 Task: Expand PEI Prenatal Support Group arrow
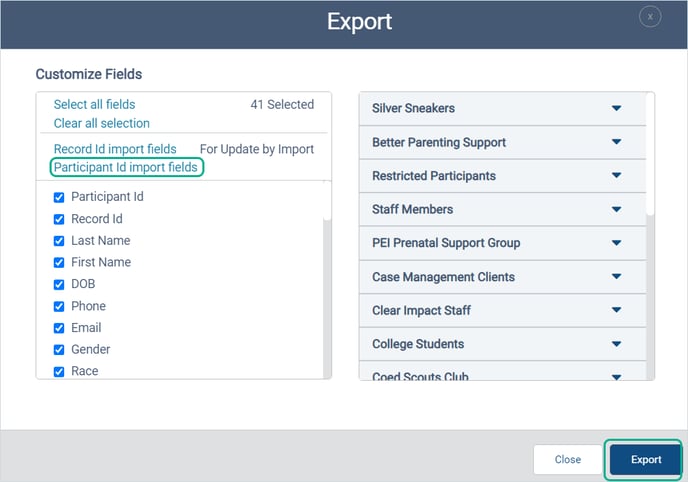(616, 243)
